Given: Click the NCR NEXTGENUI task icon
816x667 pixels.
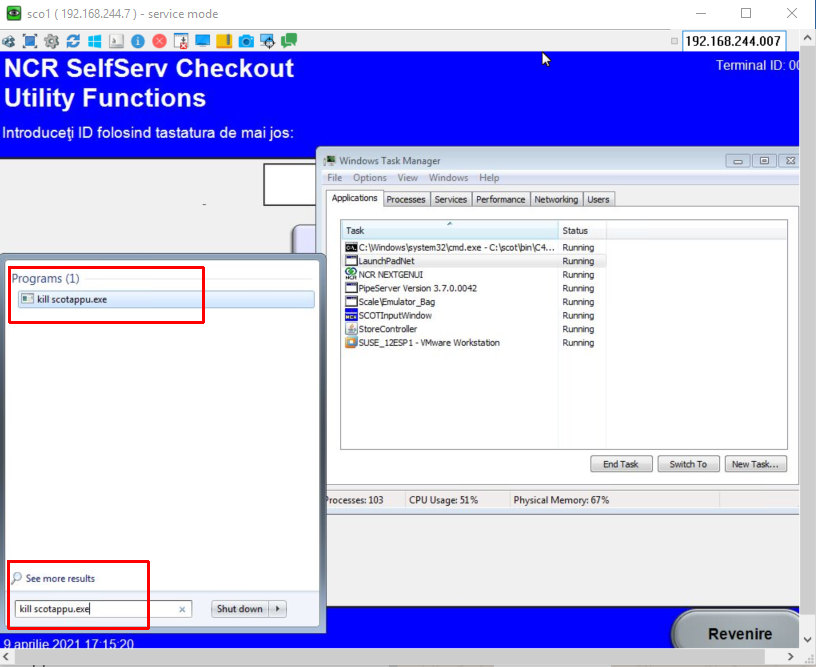Looking at the screenshot, I should point(351,274).
